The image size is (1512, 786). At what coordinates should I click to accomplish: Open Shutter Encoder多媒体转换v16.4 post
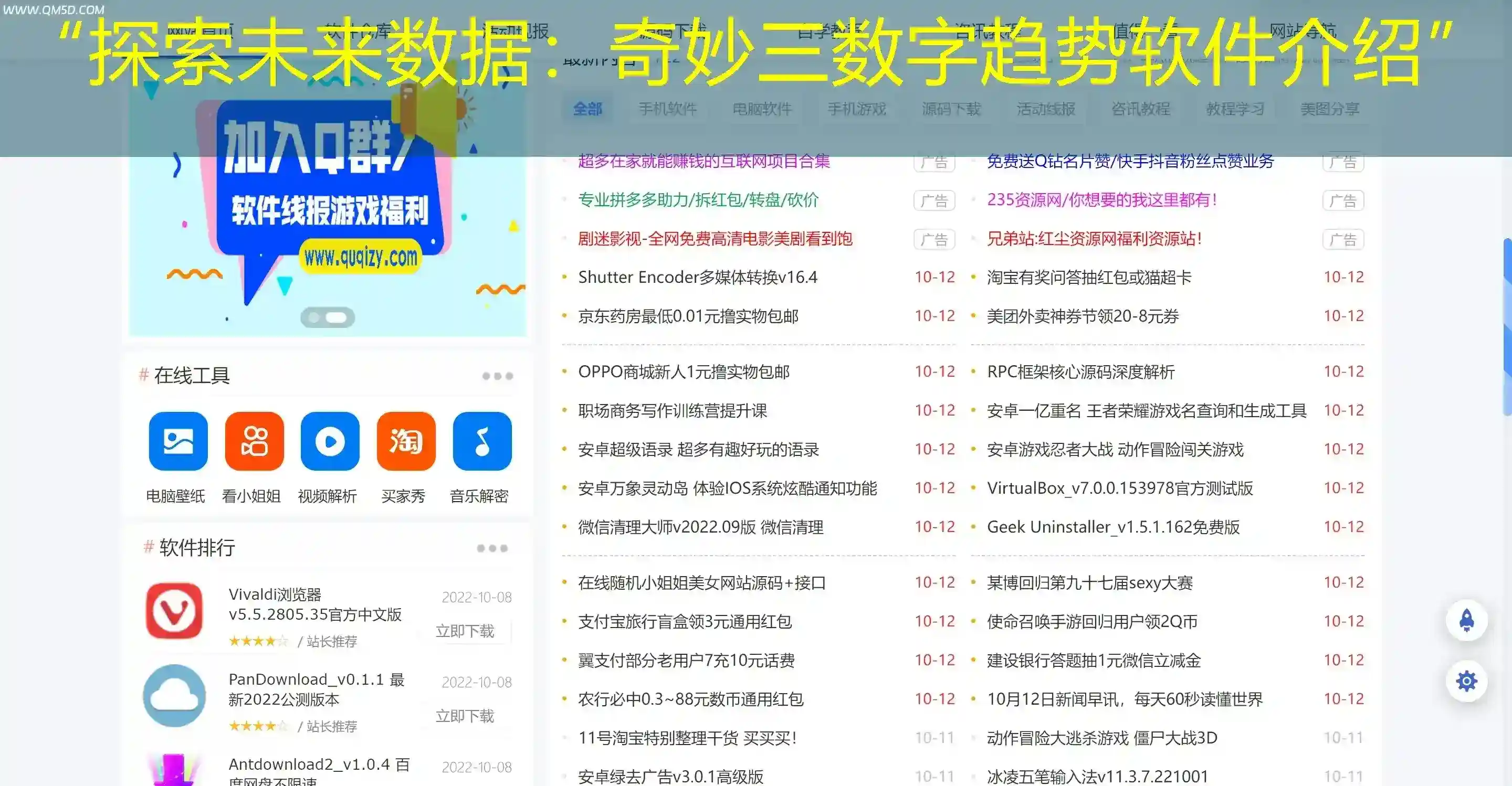click(x=697, y=277)
